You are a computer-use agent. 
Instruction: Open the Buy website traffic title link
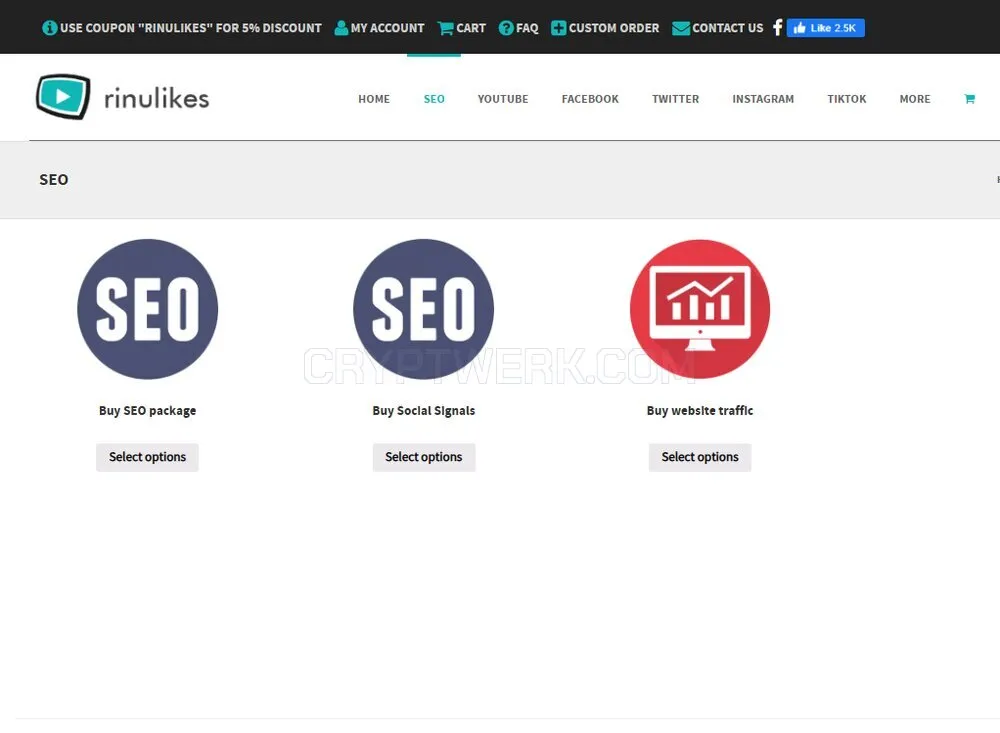pos(700,411)
